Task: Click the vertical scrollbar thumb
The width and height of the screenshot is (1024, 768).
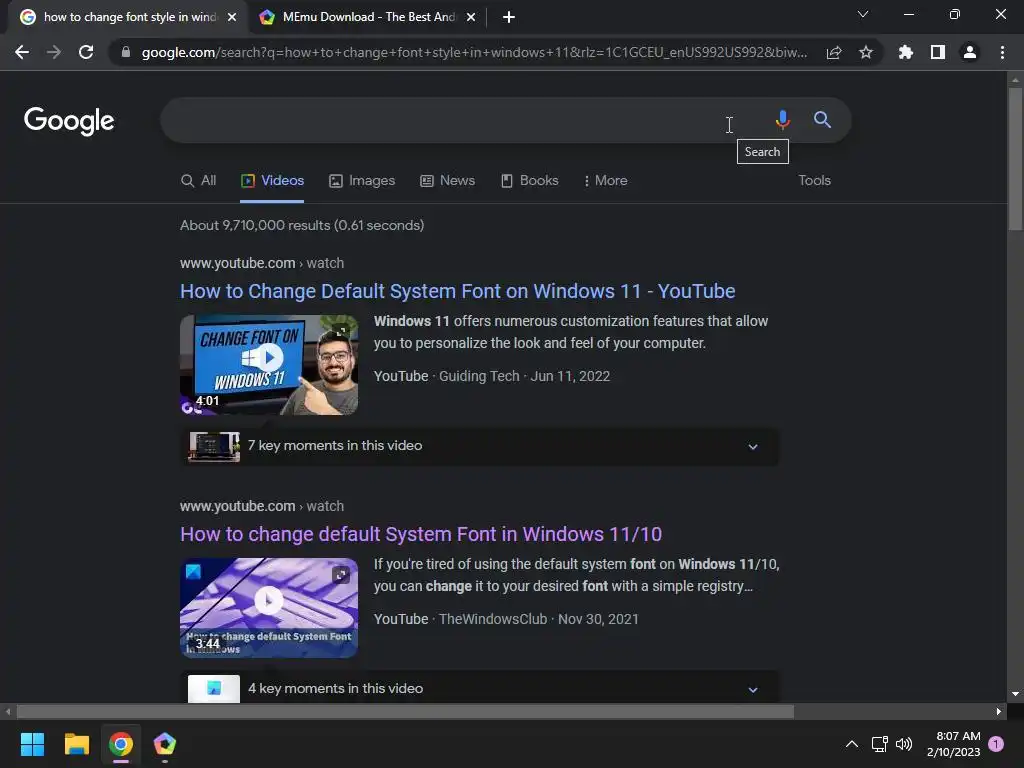Action: coord(1015,159)
